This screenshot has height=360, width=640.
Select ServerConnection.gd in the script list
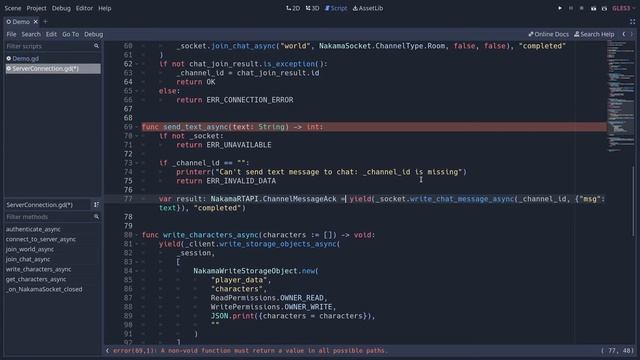53,69
